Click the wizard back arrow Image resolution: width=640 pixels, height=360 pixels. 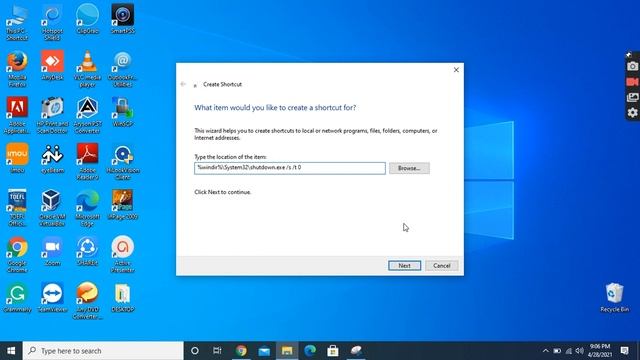183,84
